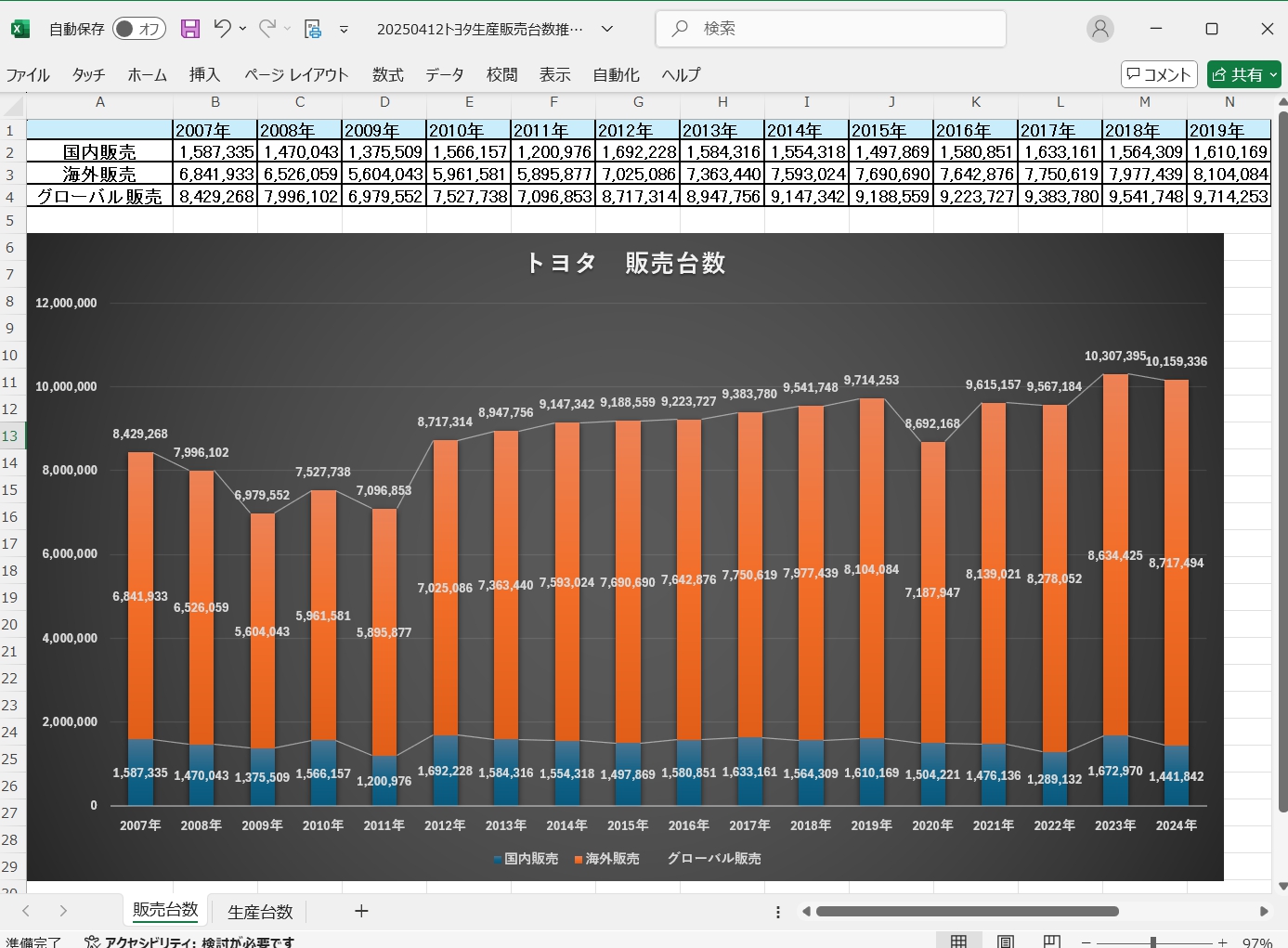Click the vertical scrollbar up arrow

point(1282,102)
